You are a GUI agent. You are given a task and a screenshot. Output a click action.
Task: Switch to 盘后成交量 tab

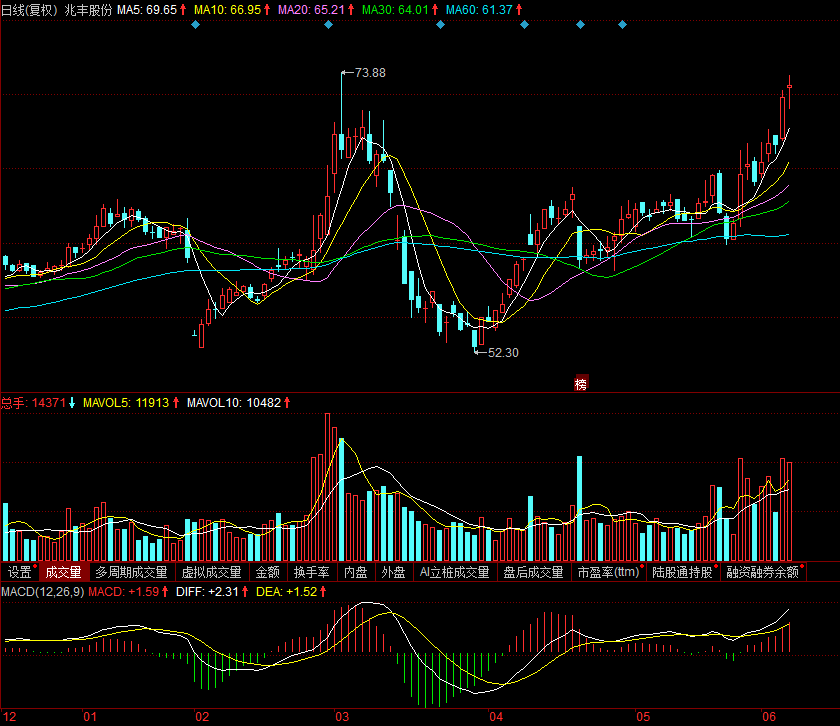[x=534, y=572]
